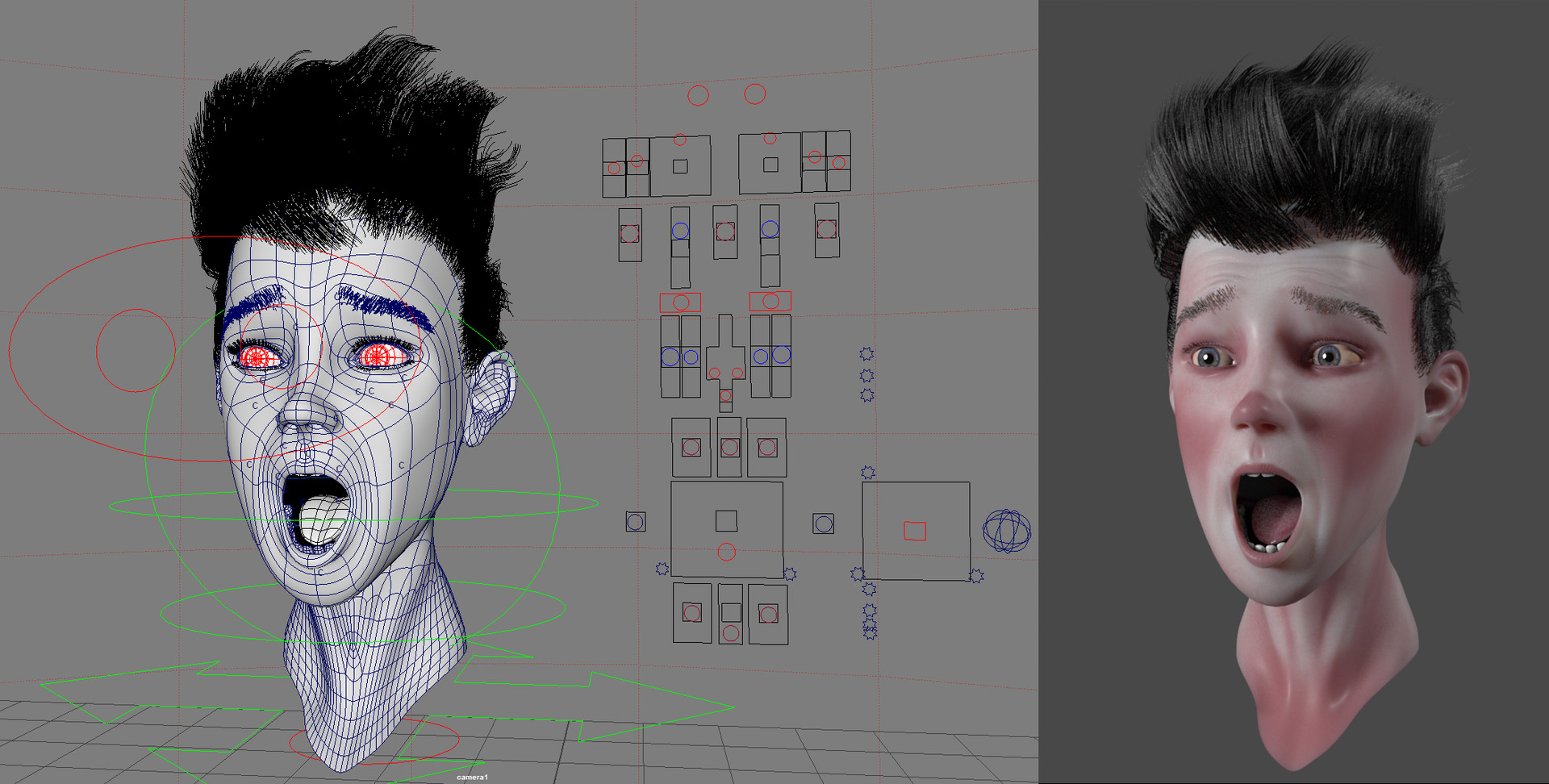Select middle handle in three-box row below nose
The image size is (1549, 784).
(x=729, y=447)
